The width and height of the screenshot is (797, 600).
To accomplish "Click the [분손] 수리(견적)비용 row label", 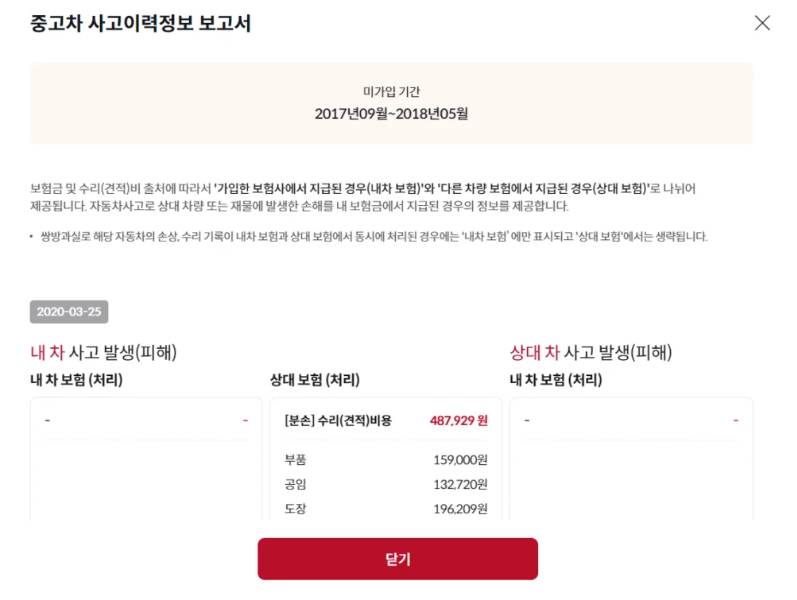I will click(x=338, y=421).
